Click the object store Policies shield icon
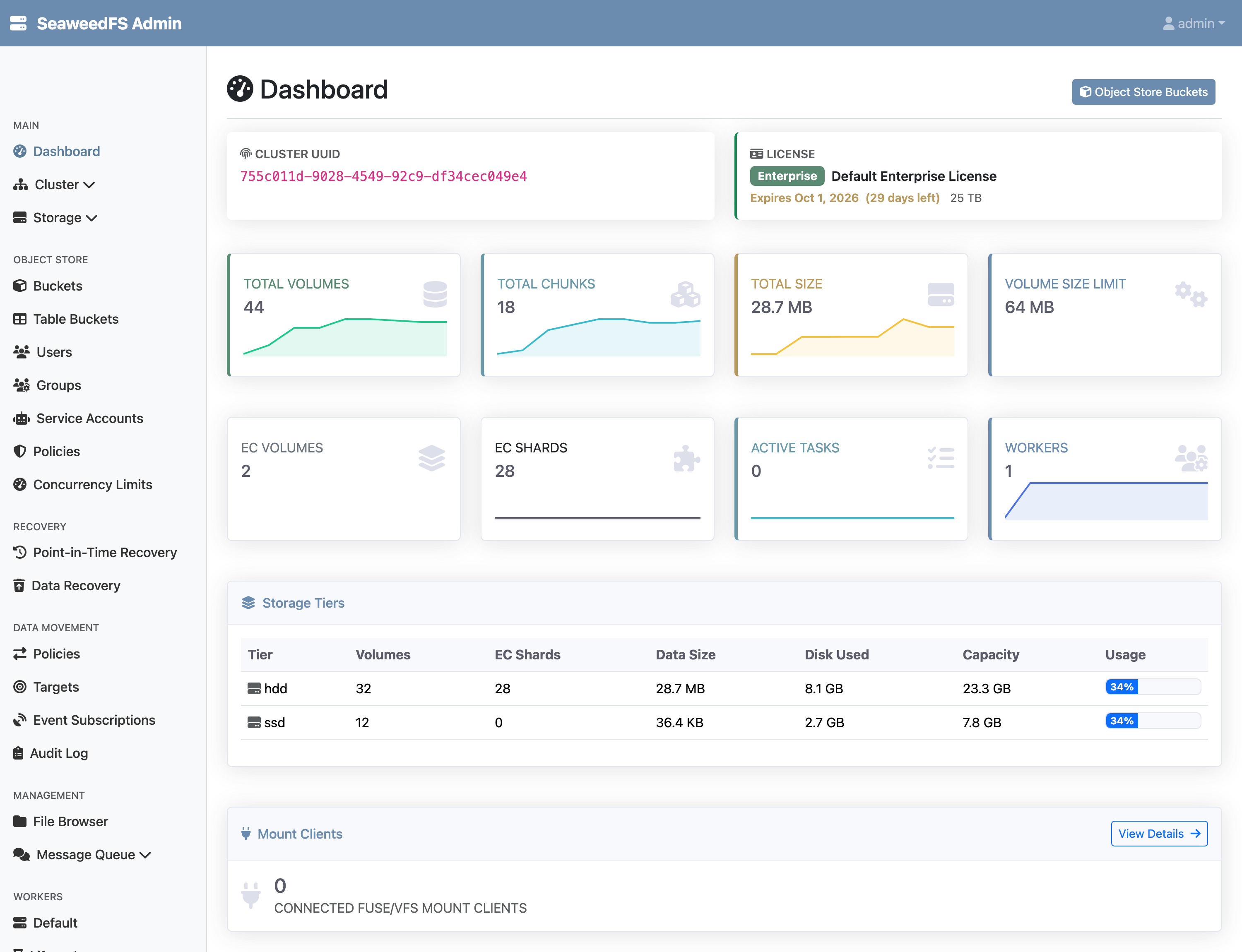1242x952 pixels. coord(20,452)
